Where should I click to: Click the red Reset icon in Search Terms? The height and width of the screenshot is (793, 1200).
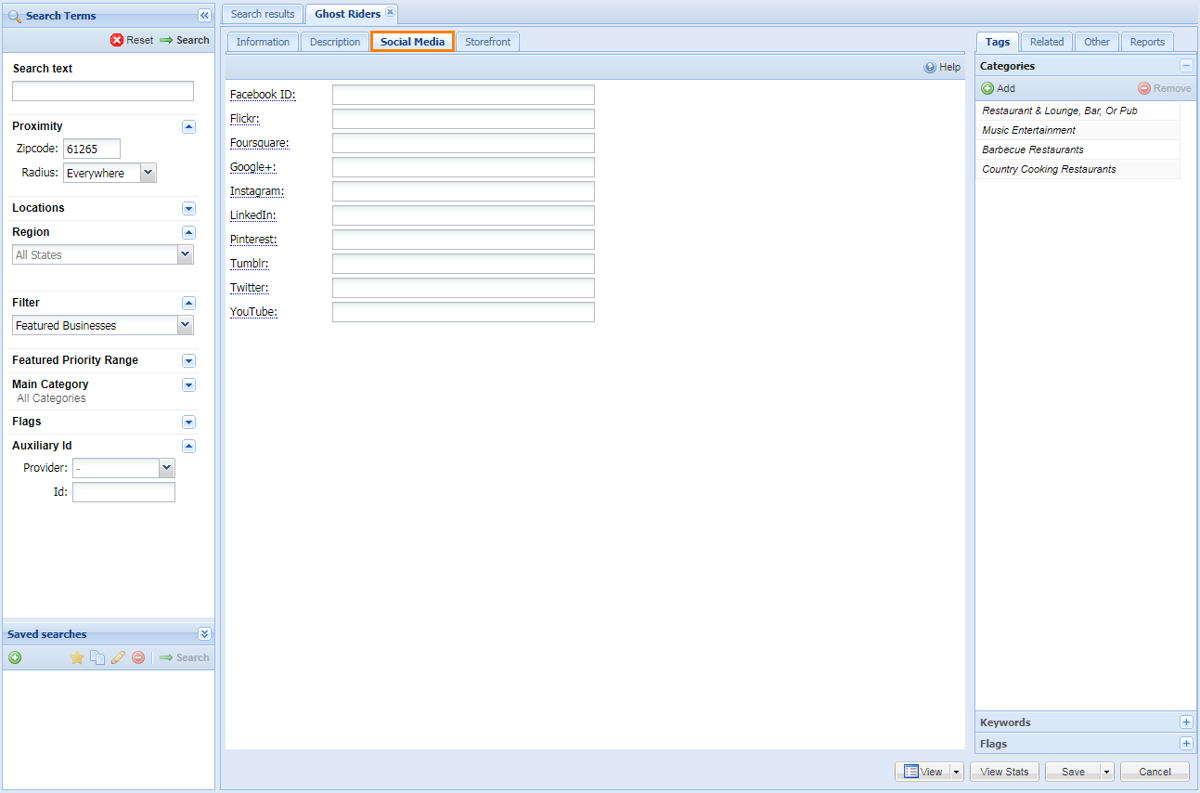coord(117,40)
